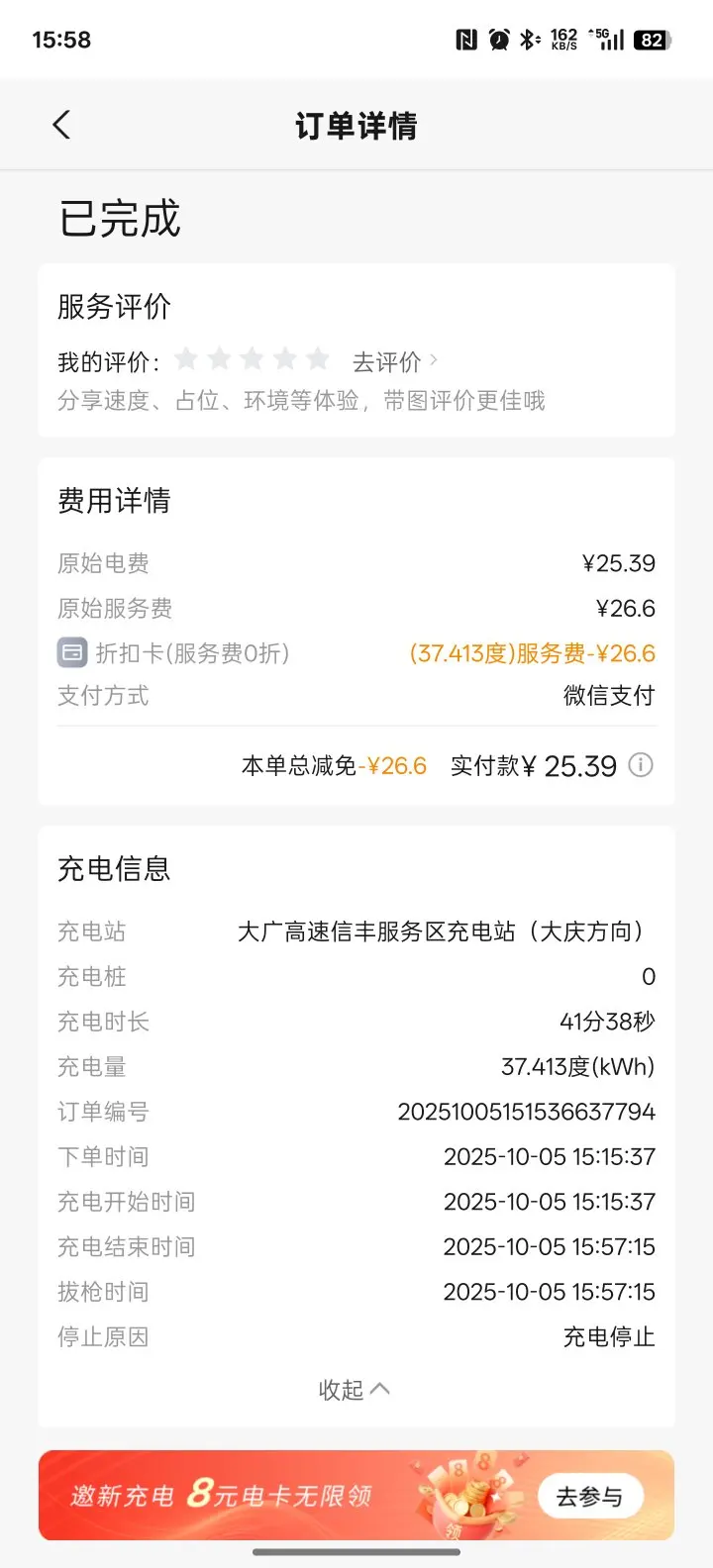Collapse charging info with 收起
Image resolution: width=713 pixels, height=1568 pixels.
coord(354,1390)
